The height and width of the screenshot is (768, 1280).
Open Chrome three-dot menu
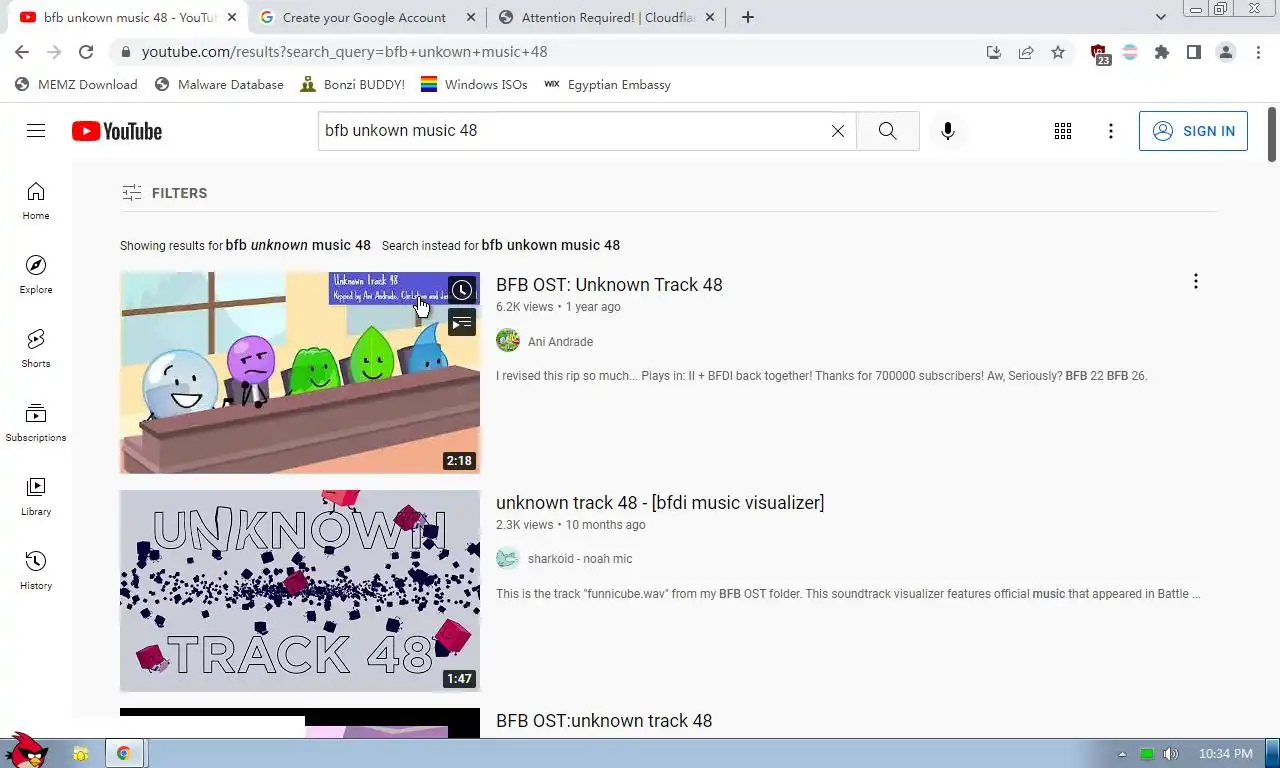pyautogui.click(x=1258, y=52)
